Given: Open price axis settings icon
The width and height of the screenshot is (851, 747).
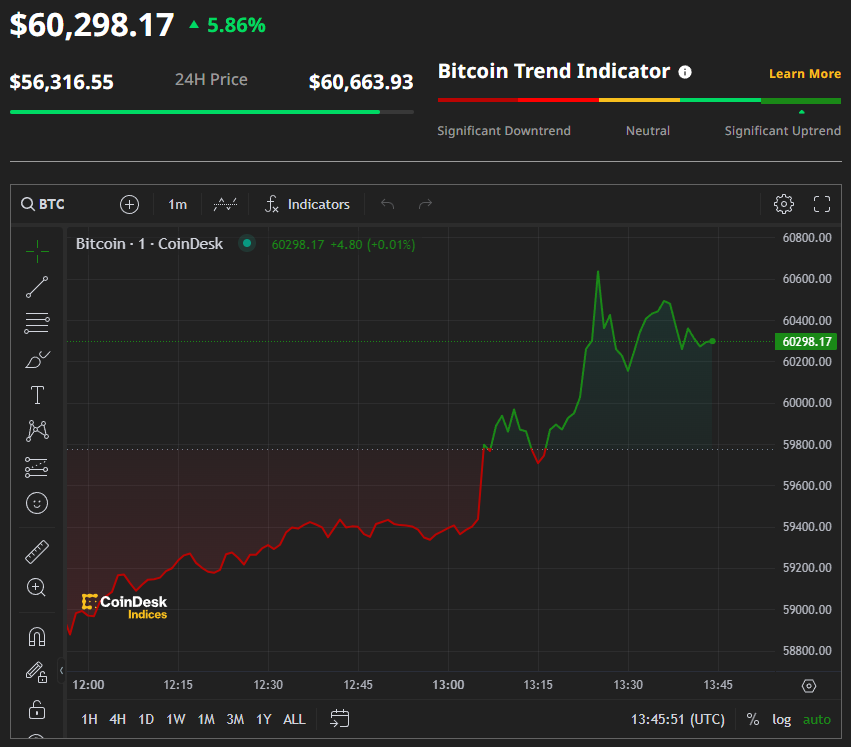Looking at the screenshot, I should coord(809,686).
